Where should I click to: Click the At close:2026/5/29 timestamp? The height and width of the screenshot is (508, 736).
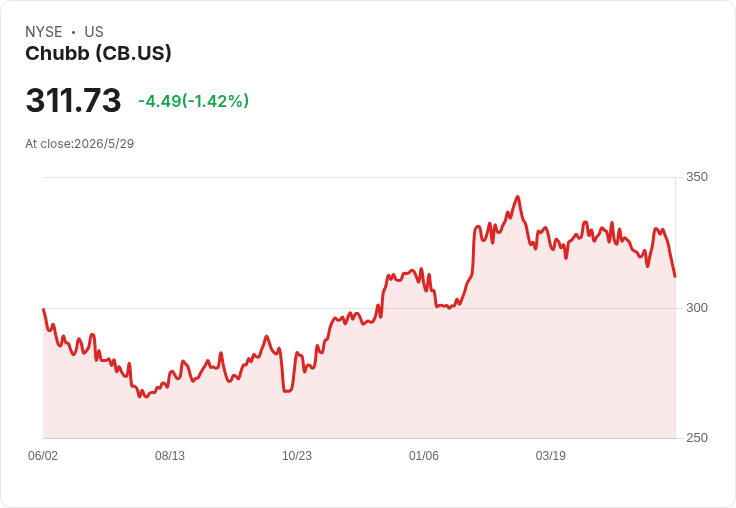(x=80, y=144)
